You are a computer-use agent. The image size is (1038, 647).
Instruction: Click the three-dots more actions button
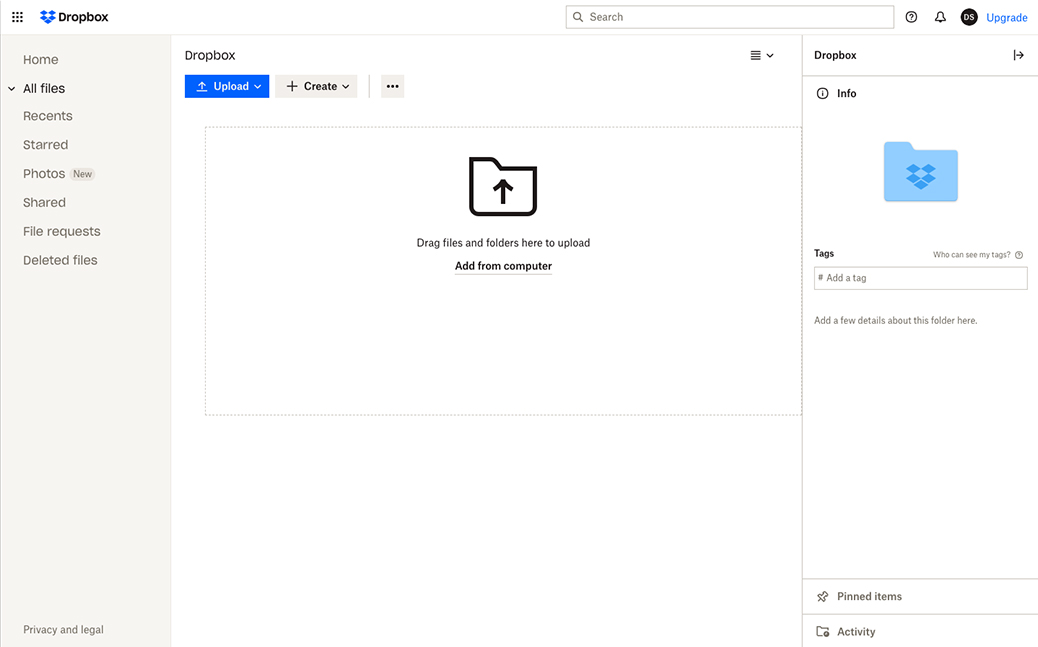click(392, 86)
